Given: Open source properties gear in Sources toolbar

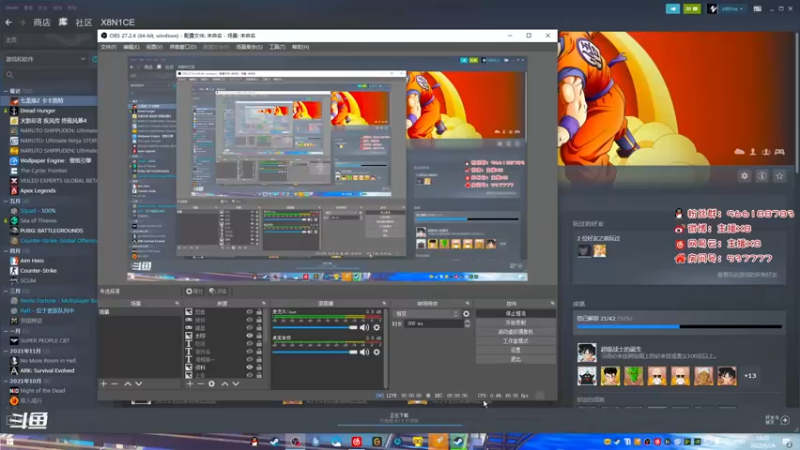Looking at the screenshot, I should [x=212, y=384].
